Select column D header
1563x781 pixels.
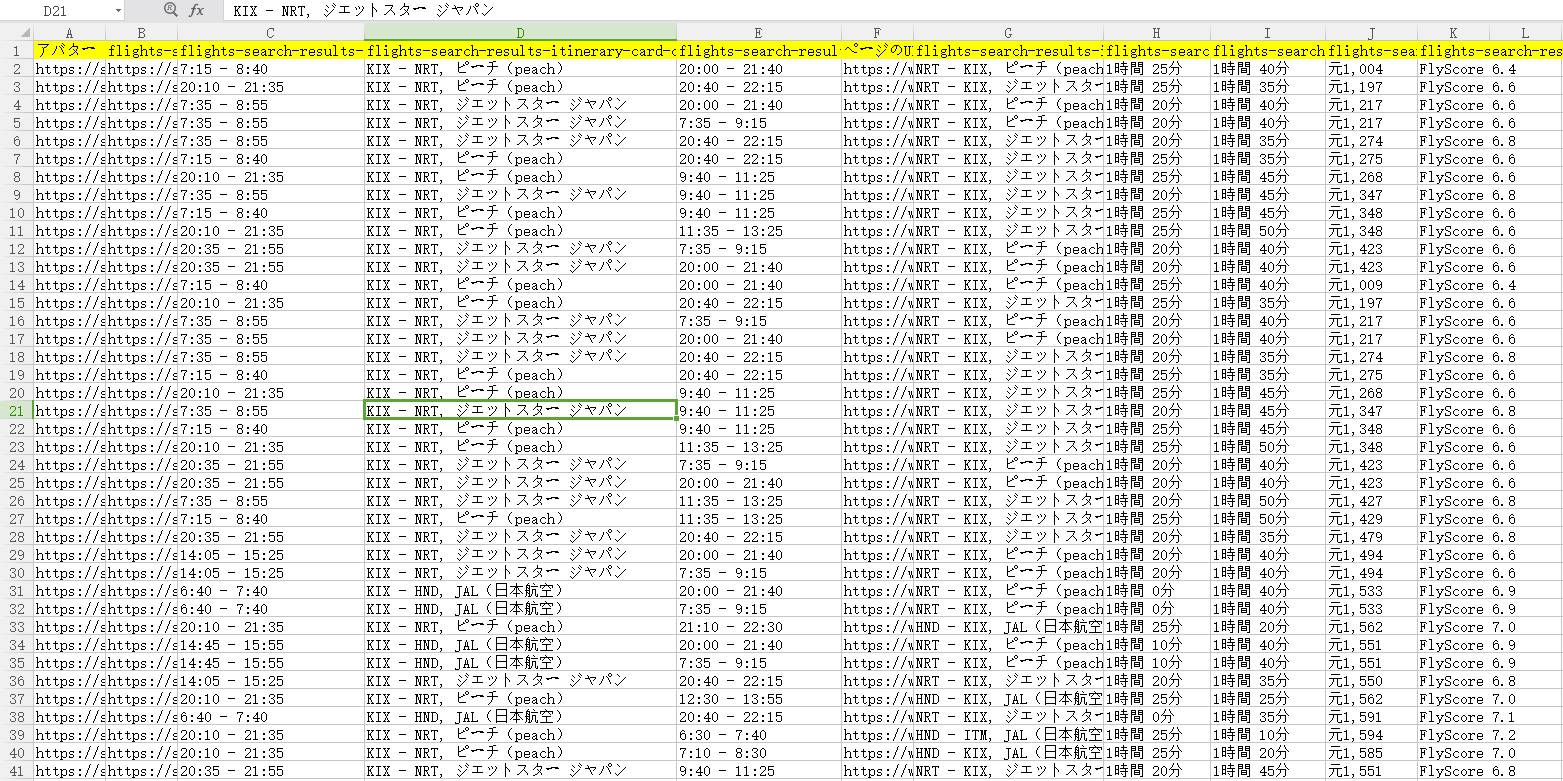coord(520,33)
